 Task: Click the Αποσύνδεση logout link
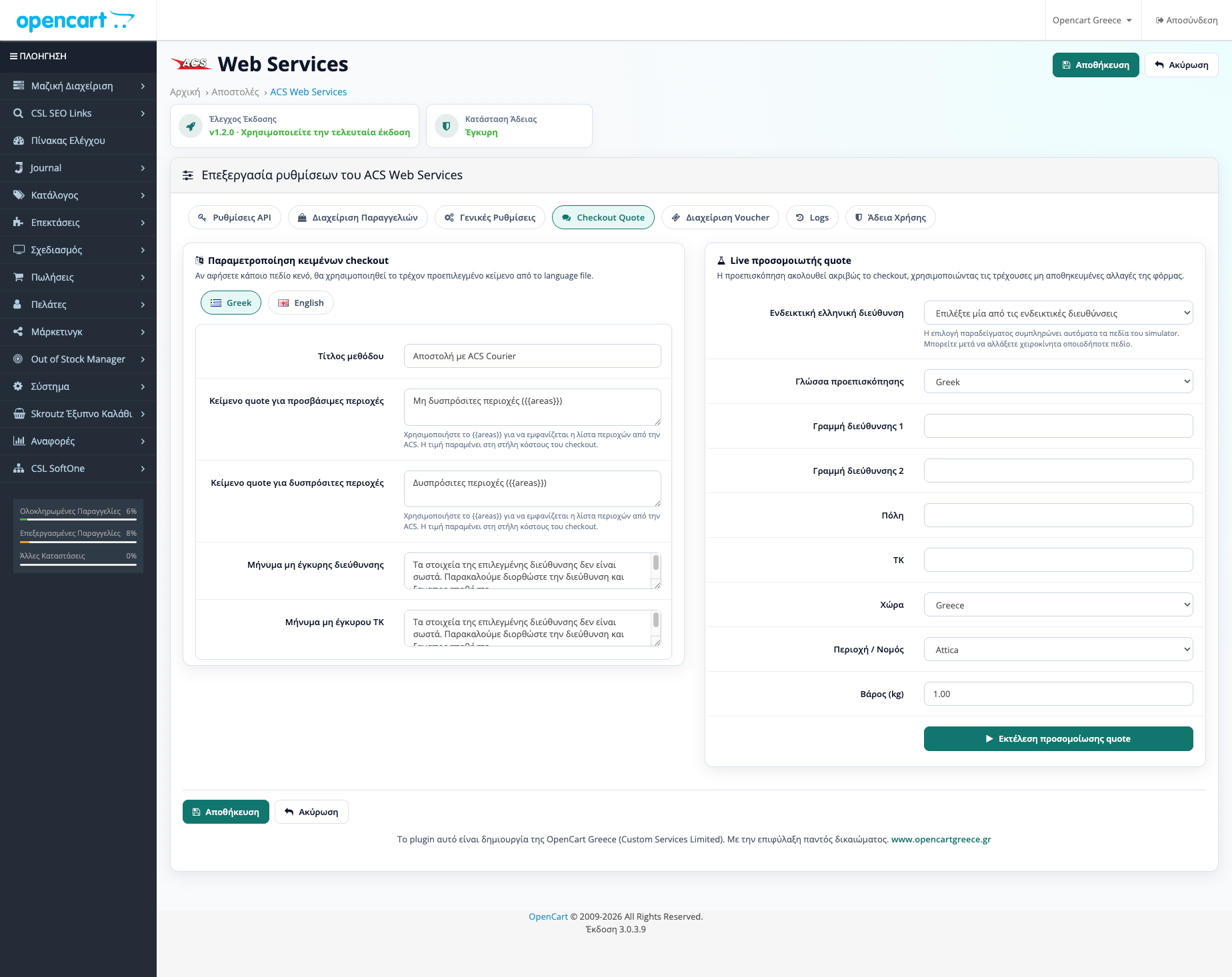[1187, 21]
